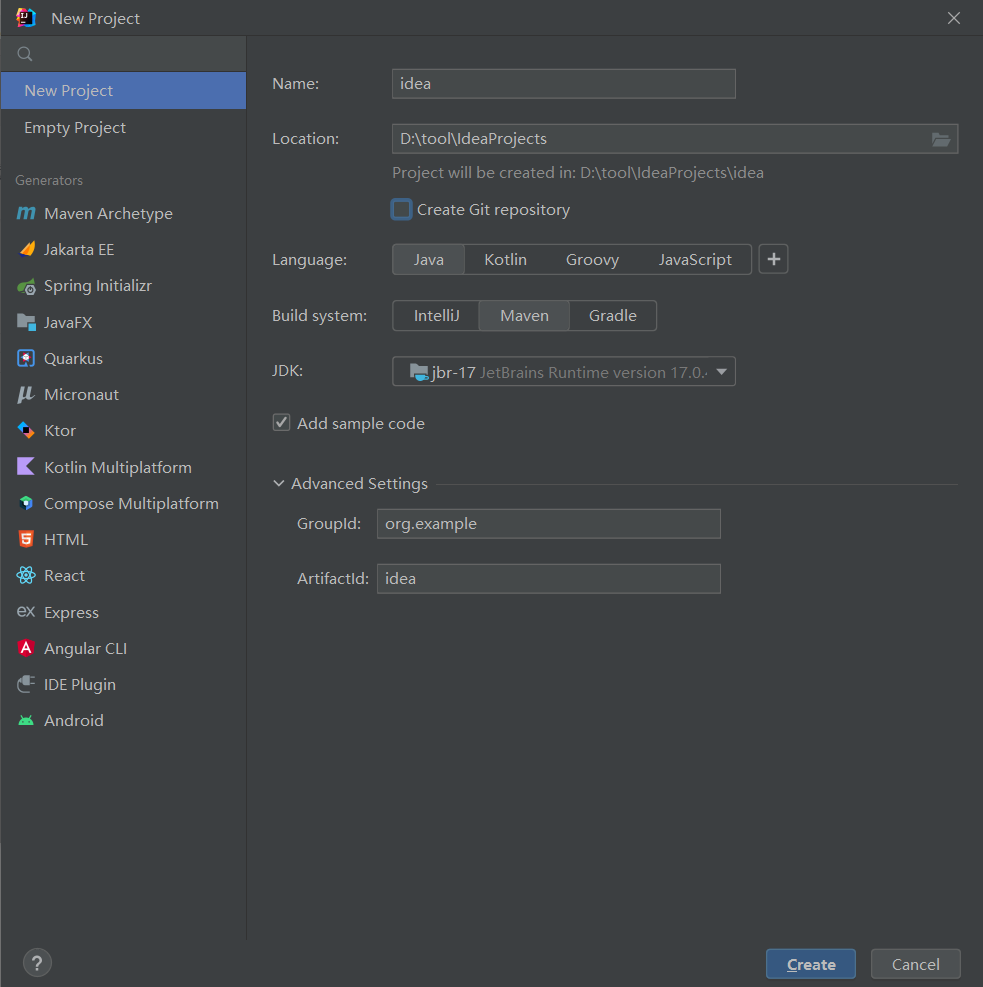Click the Create button
Image resolution: width=983 pixels, height=987 pixels.
pyautogui.click(x=810, y=965)
